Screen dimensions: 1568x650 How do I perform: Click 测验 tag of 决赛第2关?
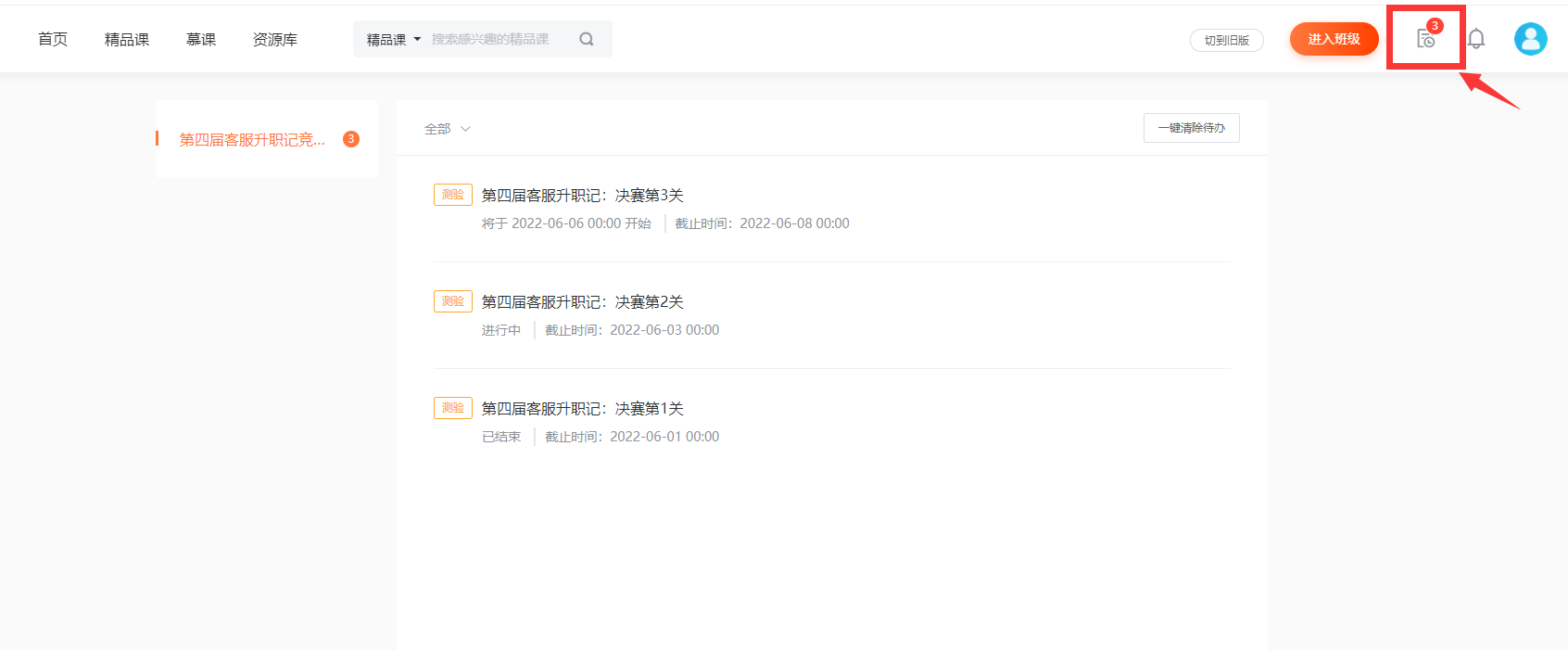click(x=453, y=301)
